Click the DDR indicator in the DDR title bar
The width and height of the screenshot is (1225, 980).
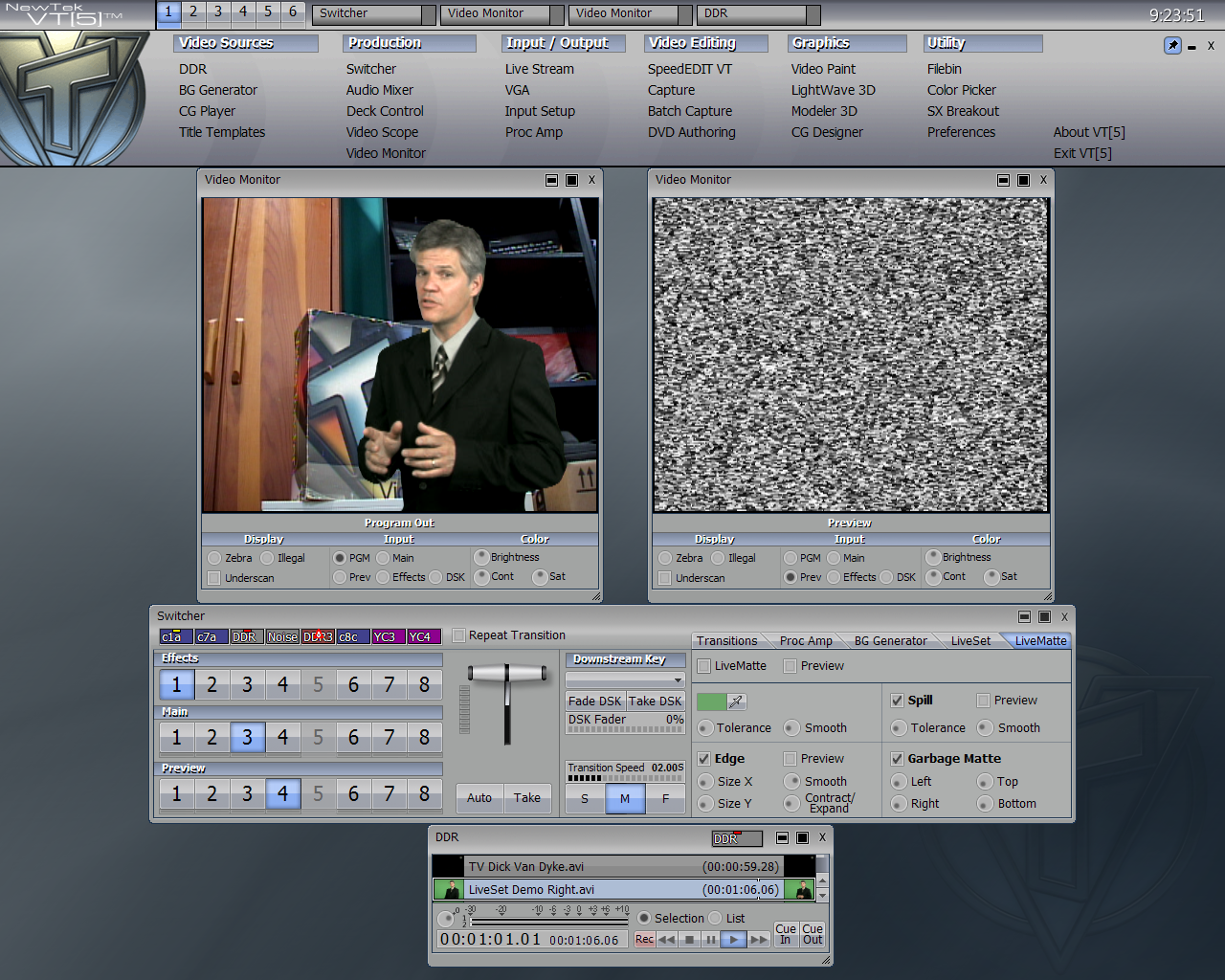[x=736, y=838]
